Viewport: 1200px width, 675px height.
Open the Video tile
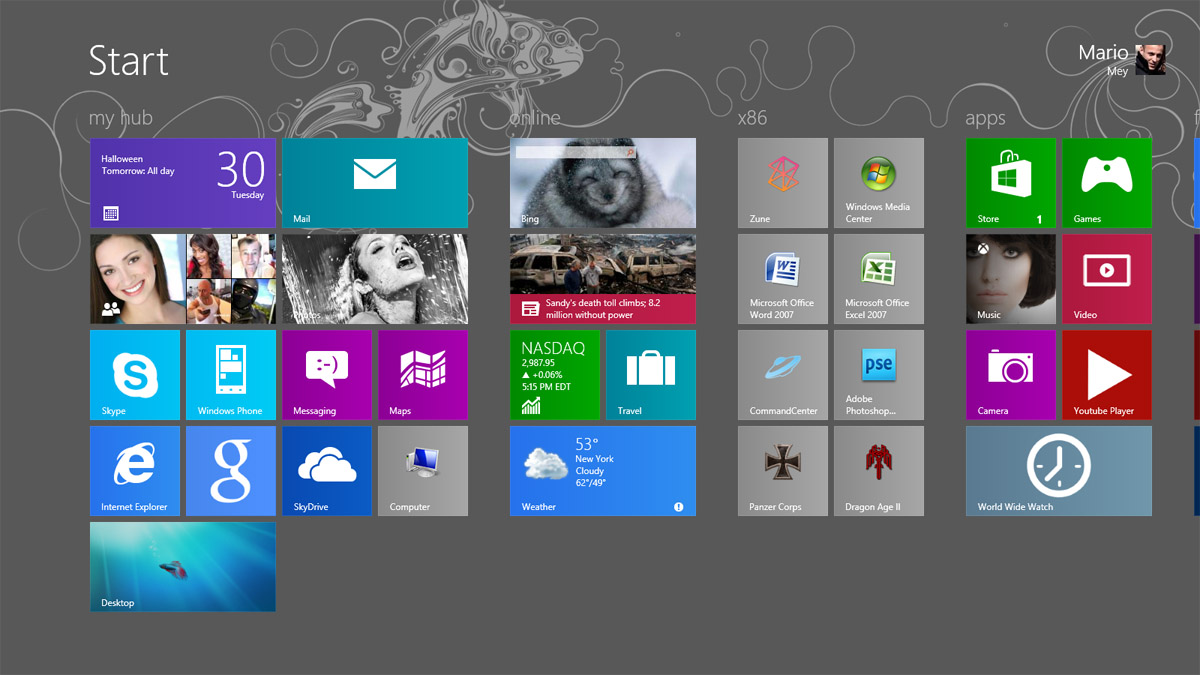[x=1107, y=279]
